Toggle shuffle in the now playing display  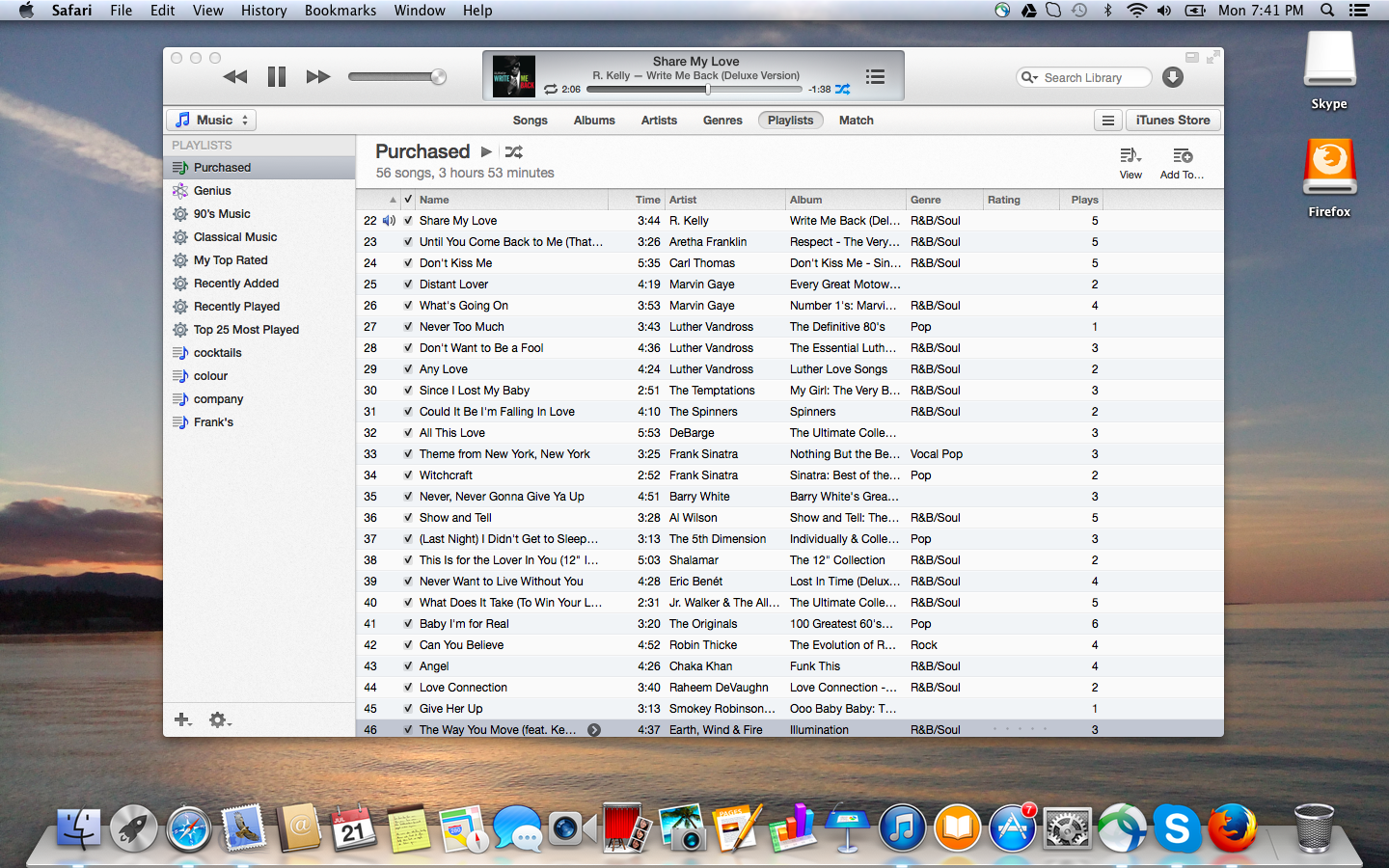pos(842,89)
